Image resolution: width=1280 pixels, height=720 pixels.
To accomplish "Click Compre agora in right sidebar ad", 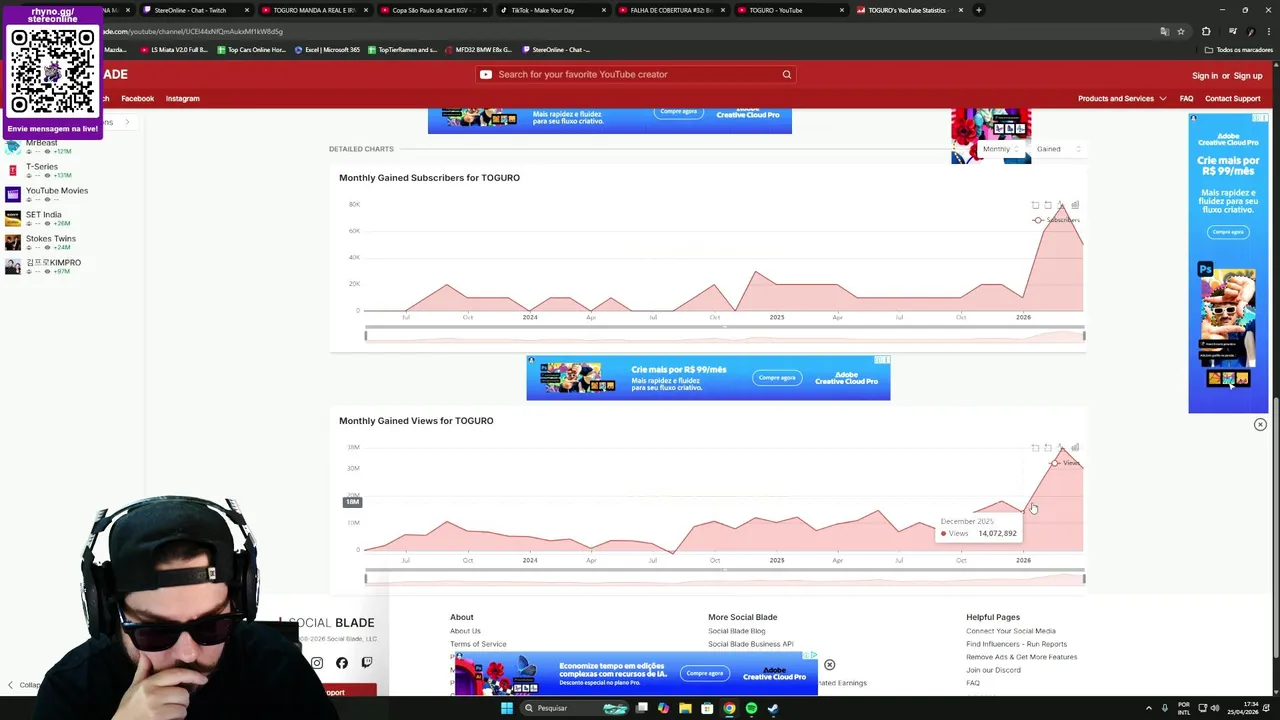I will (1227, 232).
